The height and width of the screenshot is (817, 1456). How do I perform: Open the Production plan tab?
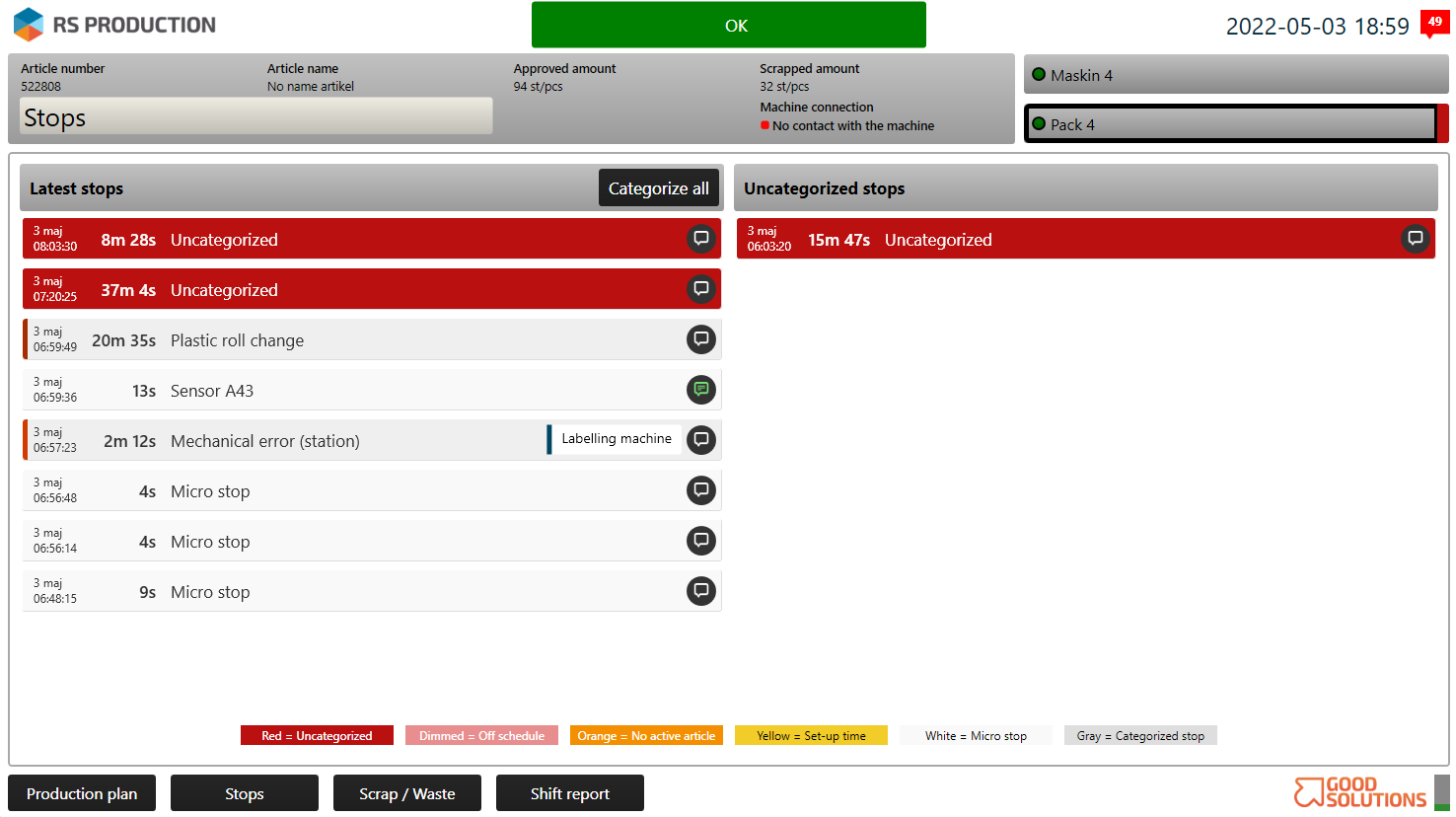82,793
